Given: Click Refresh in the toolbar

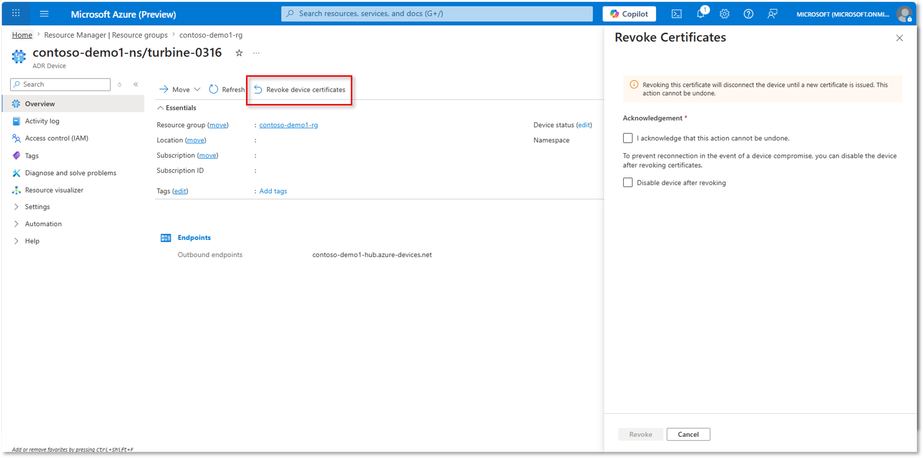Looking at the screenshot, I should pos(227,89).
